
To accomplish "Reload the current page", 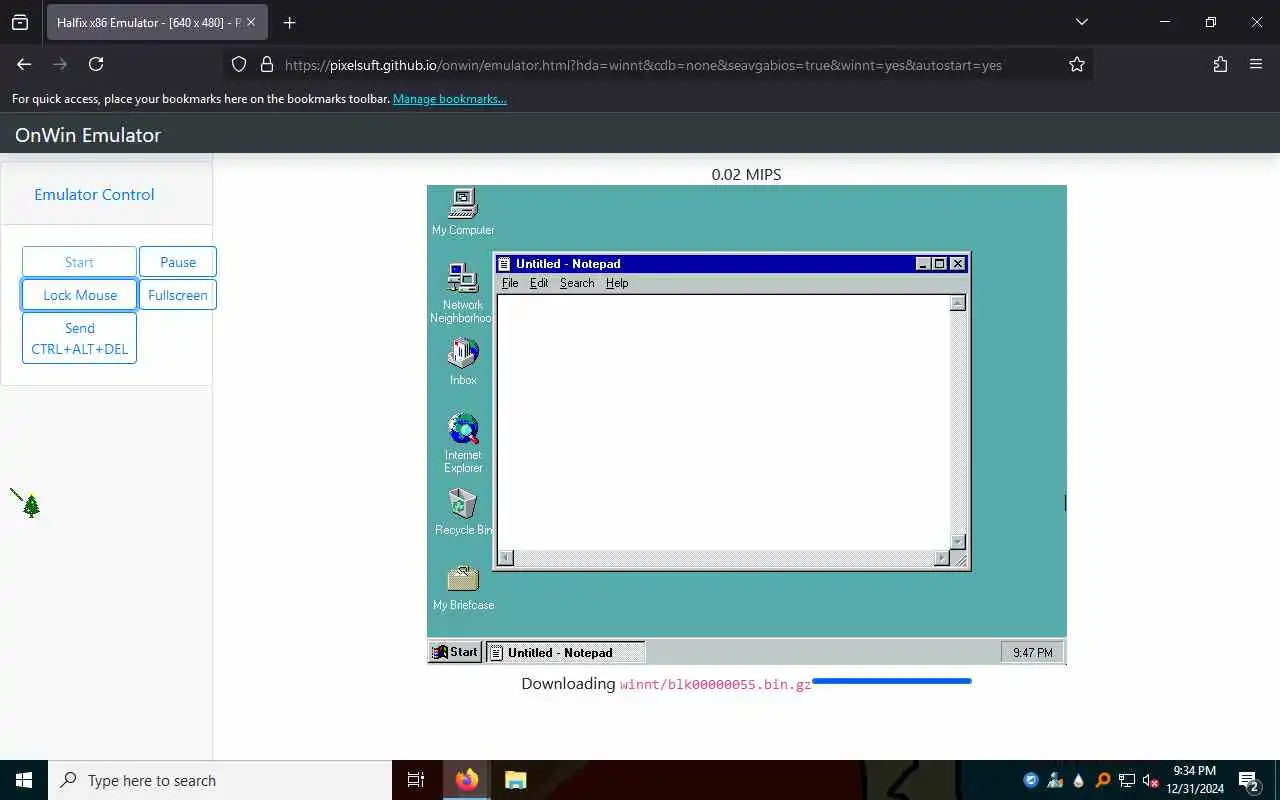I will [x=96, y=64].
